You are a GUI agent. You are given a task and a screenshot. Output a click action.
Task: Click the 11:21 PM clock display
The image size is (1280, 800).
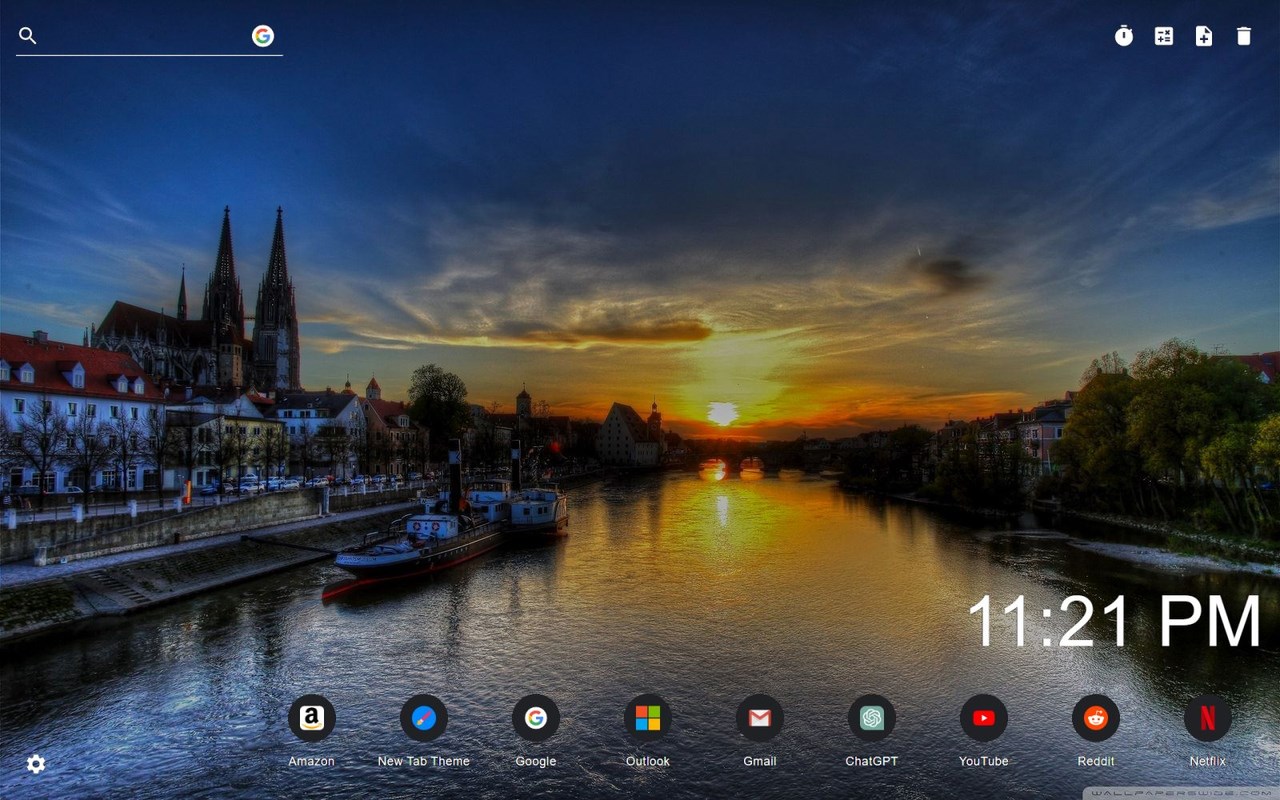pos(1114,622)
